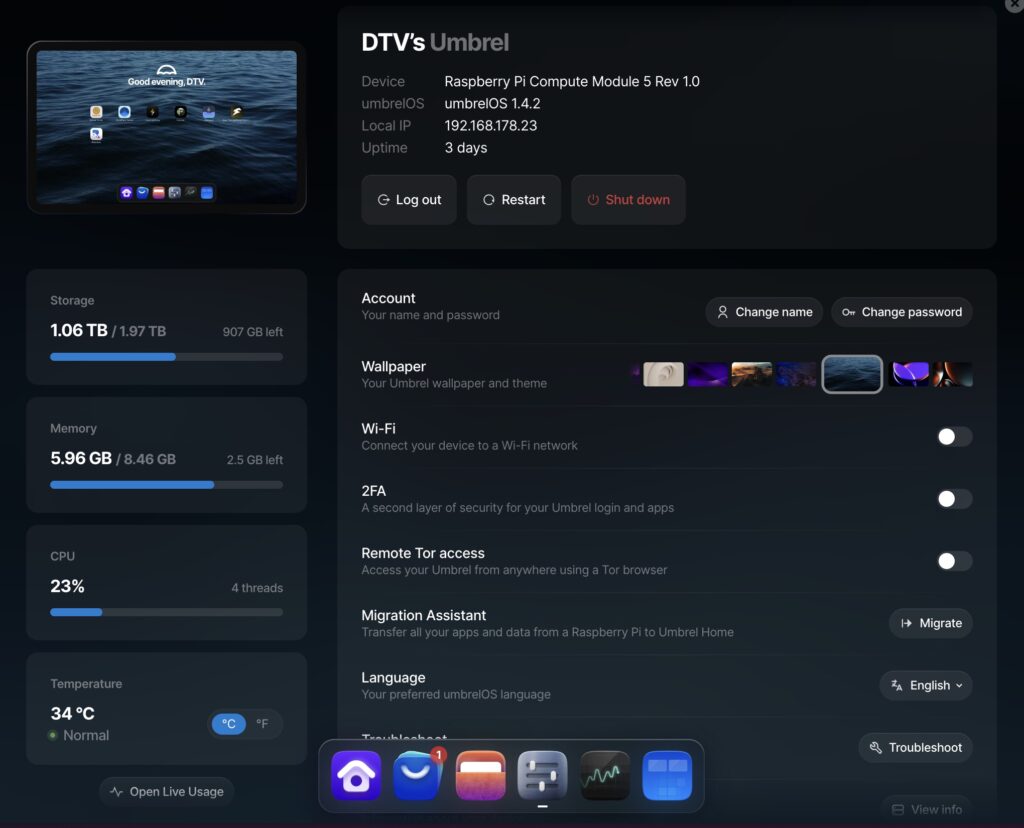Restart the Umbrel device

pyautogui.click(x=514, y=200)
